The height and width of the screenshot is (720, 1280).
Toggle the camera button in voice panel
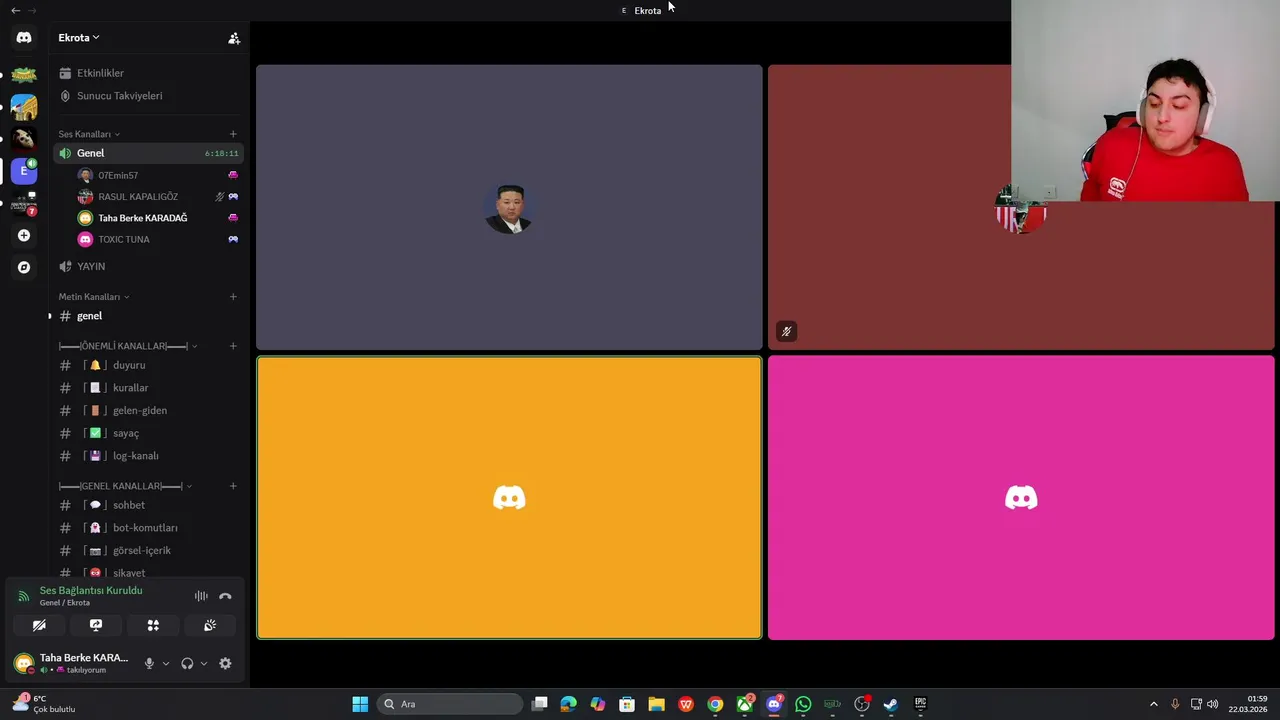pos(39,625)
